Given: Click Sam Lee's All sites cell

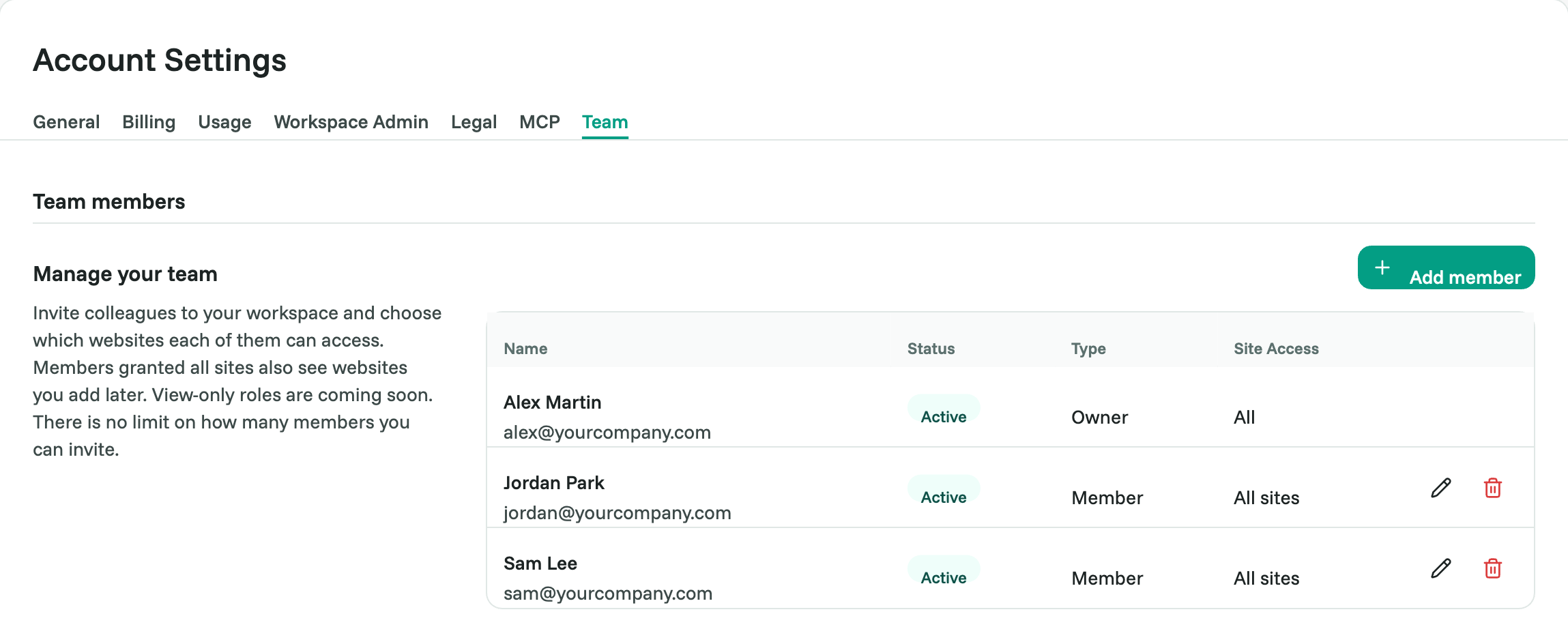Looking at the screenshot, I should [x=1266, y=579].
